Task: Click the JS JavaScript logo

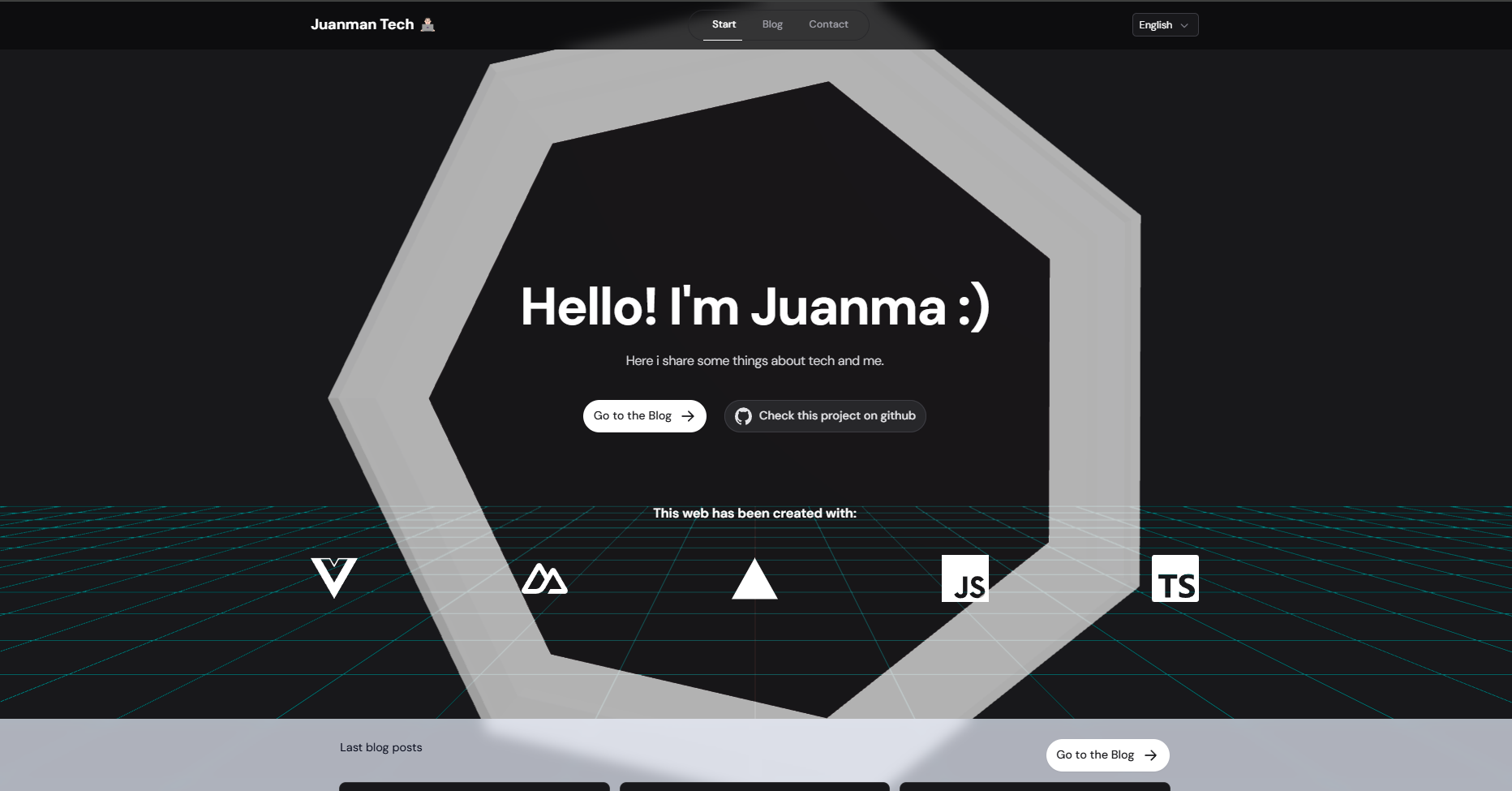Action: (964, 578)
